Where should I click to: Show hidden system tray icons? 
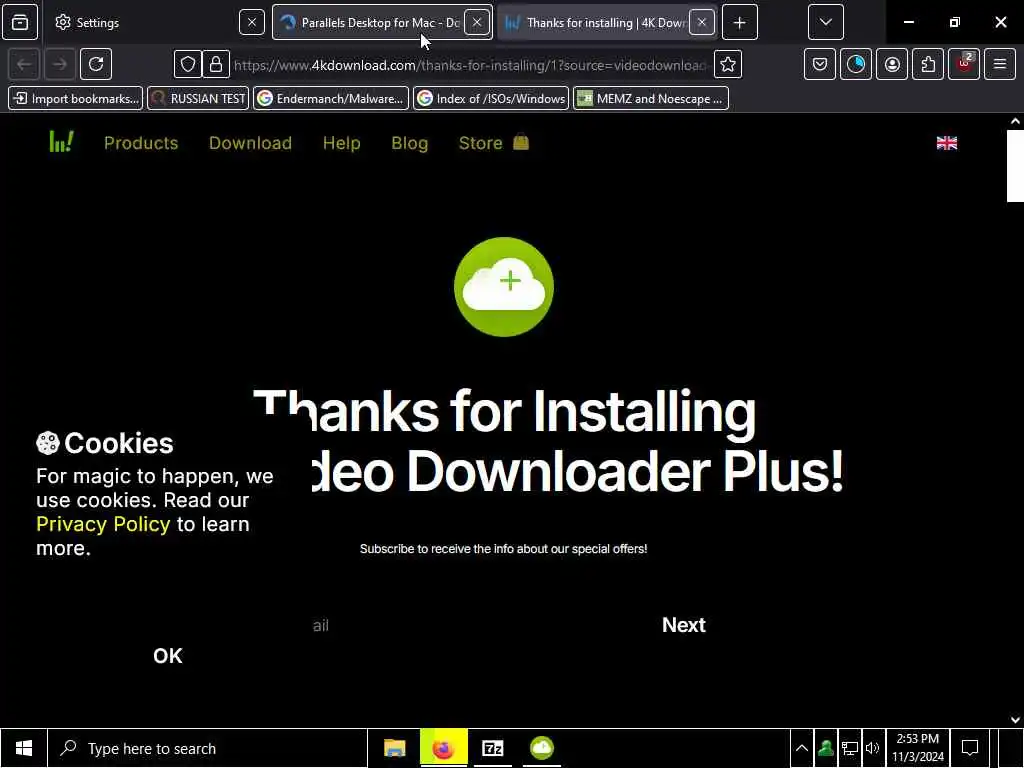(802, 748)
